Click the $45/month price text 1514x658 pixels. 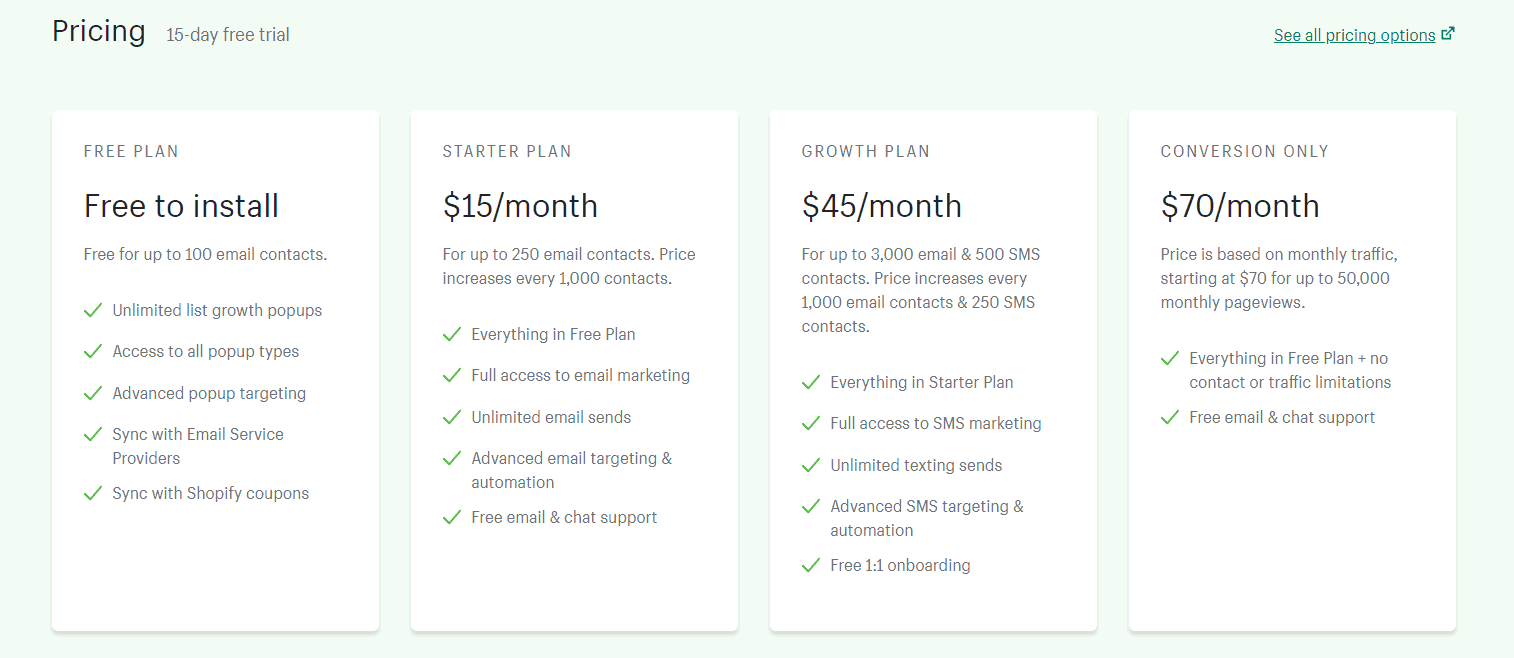[881, 205]
